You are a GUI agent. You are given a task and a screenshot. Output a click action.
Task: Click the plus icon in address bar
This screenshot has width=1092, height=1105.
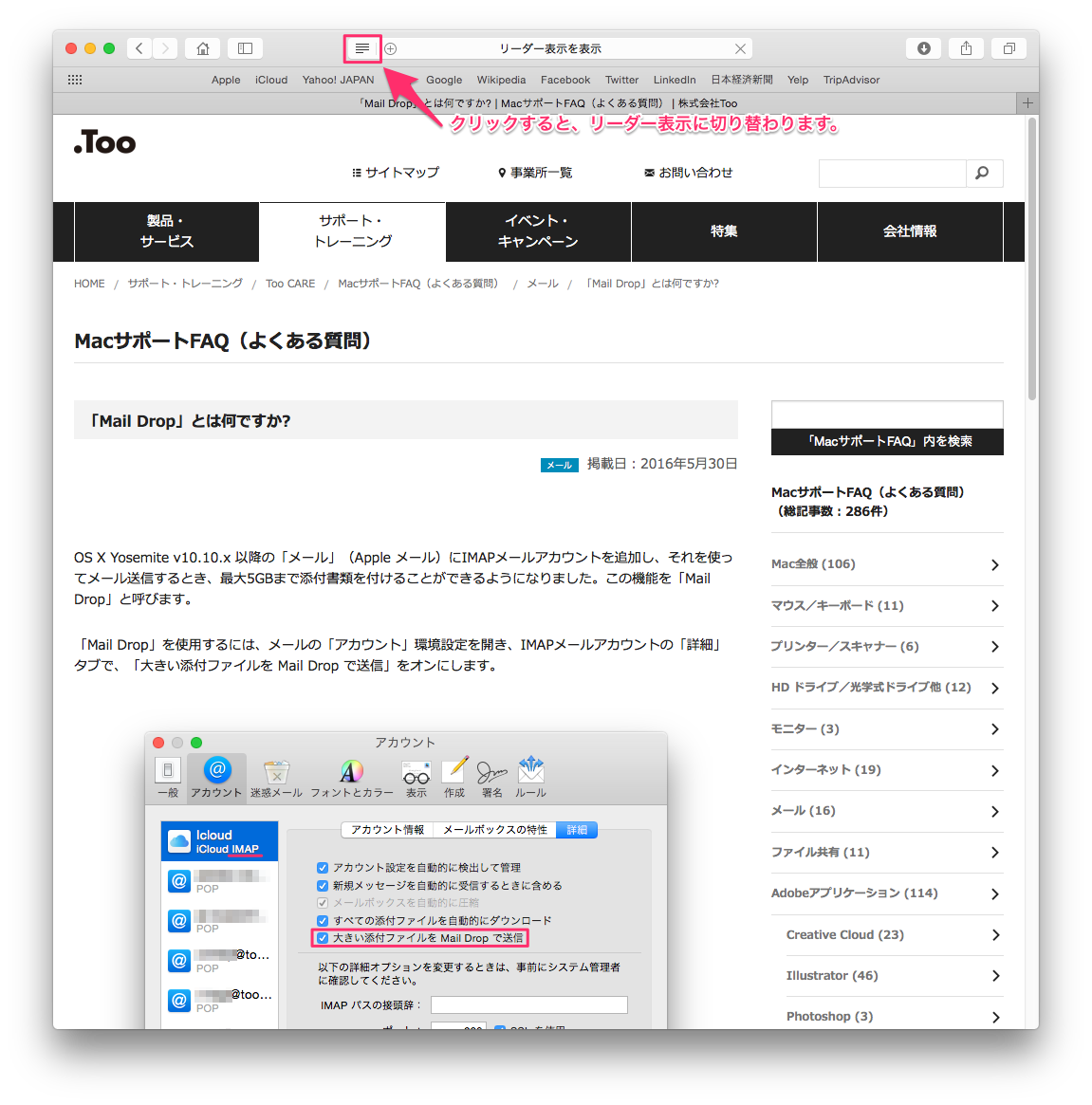(391, 48)
